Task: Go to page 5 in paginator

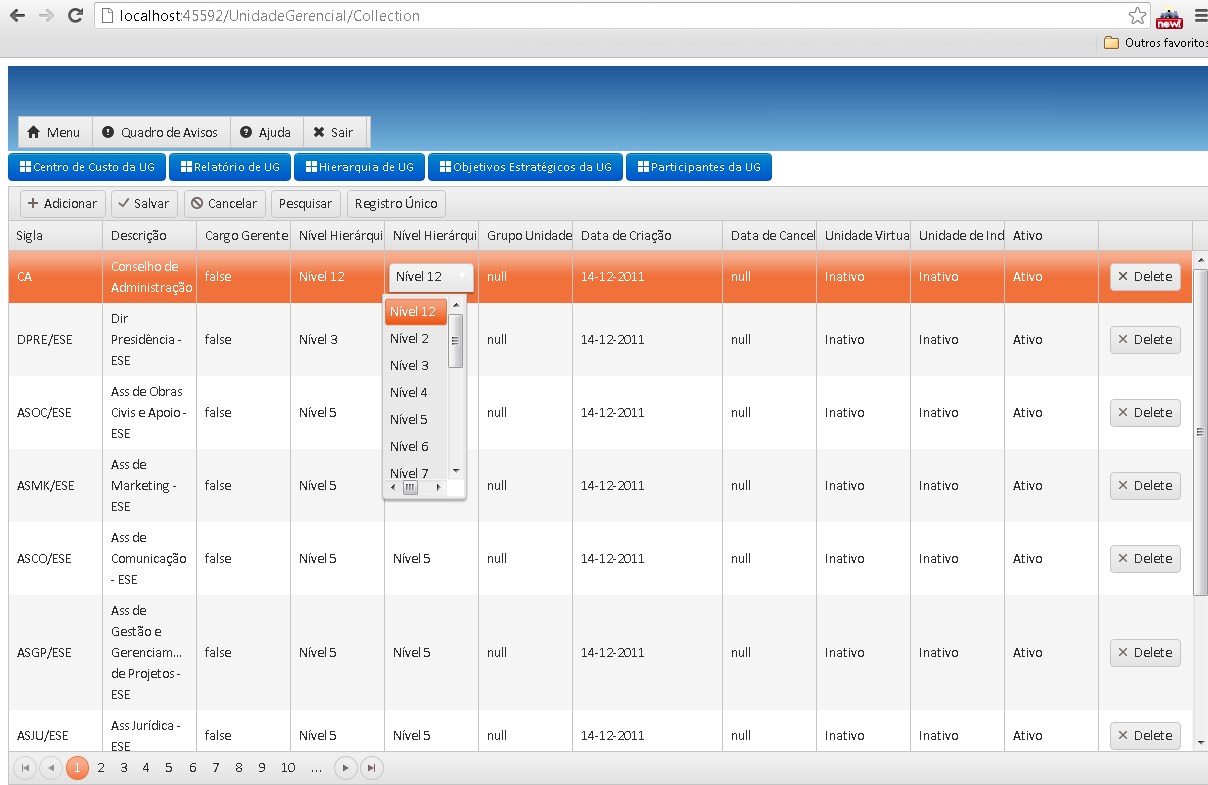Action: (x=169, y=768)
